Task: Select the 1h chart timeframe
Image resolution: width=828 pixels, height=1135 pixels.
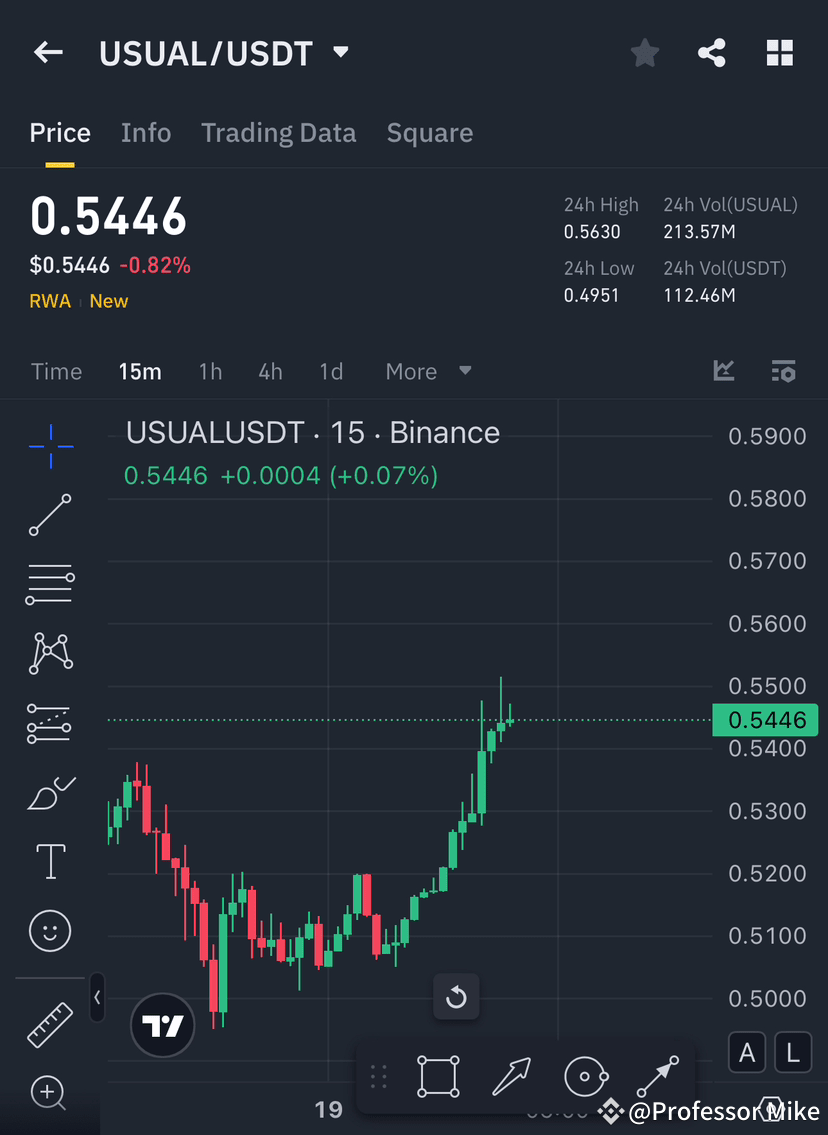Action: click(210, 371)
